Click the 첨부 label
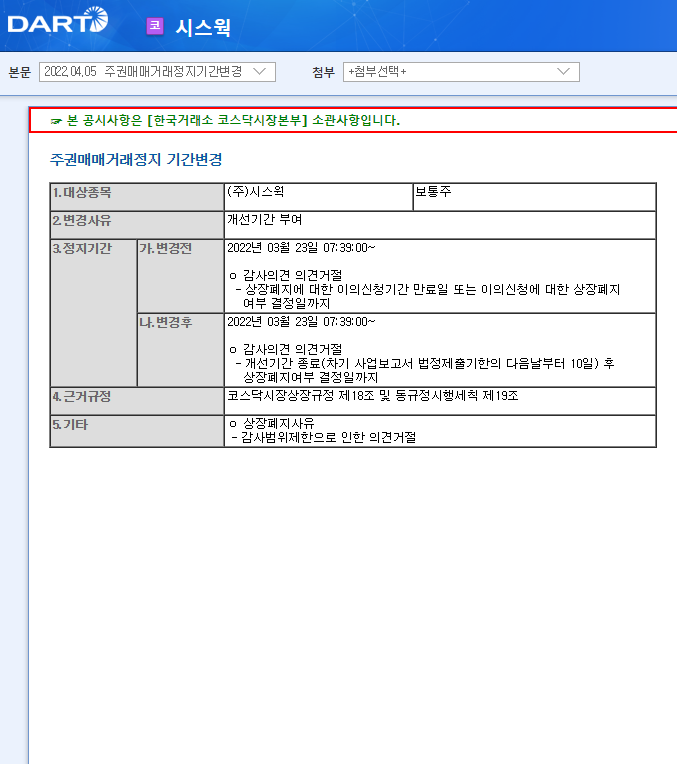Screen dimensions: 677x764 [x=324, y=72]
